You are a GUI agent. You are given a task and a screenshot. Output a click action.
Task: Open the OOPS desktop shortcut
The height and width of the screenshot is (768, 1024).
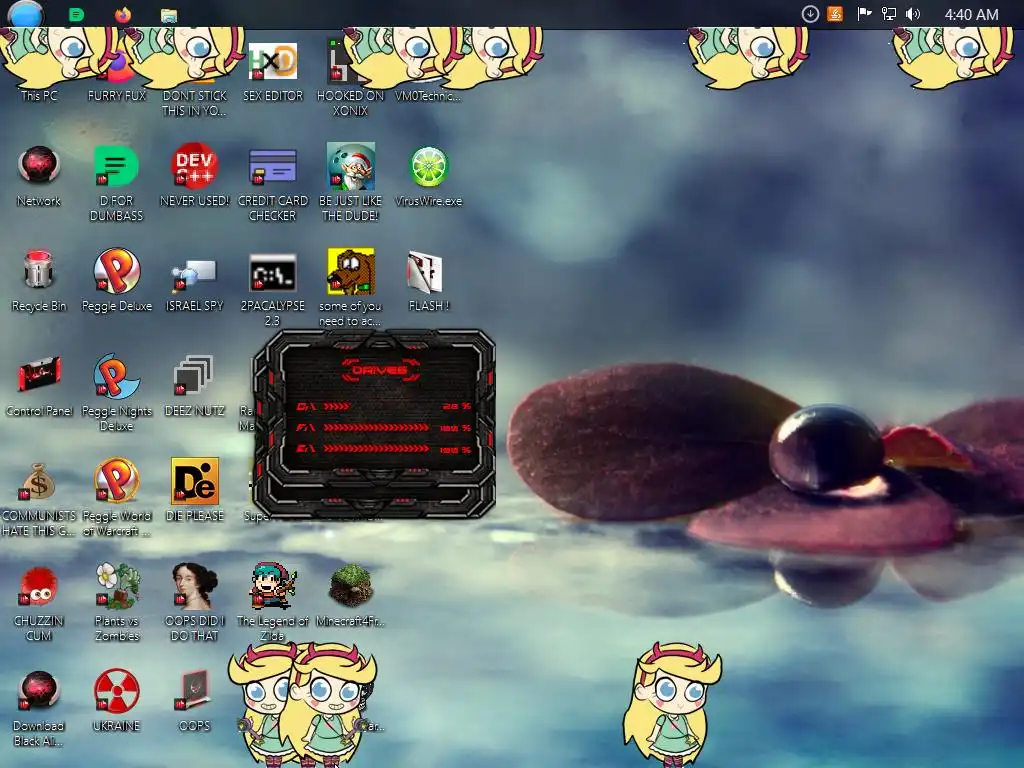point(195,701)
